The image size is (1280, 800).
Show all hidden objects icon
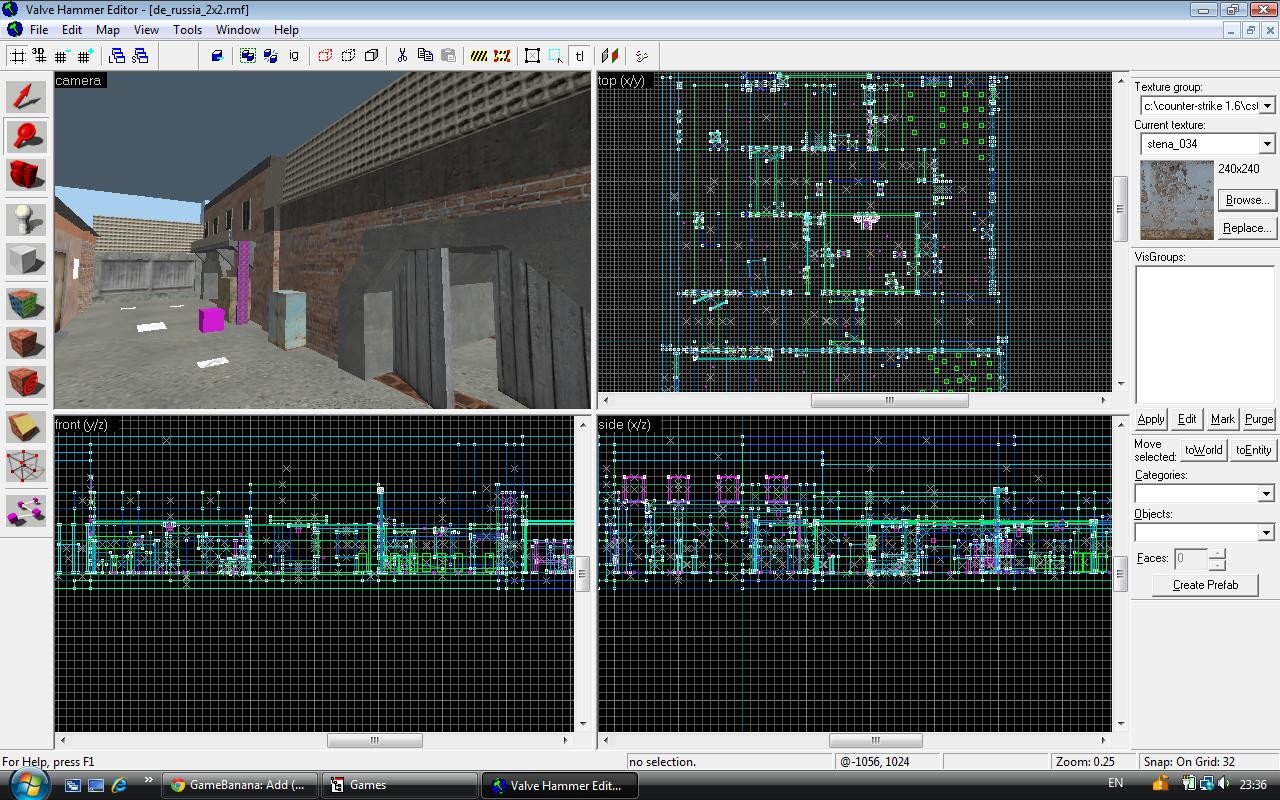click(x=371, y=56)
